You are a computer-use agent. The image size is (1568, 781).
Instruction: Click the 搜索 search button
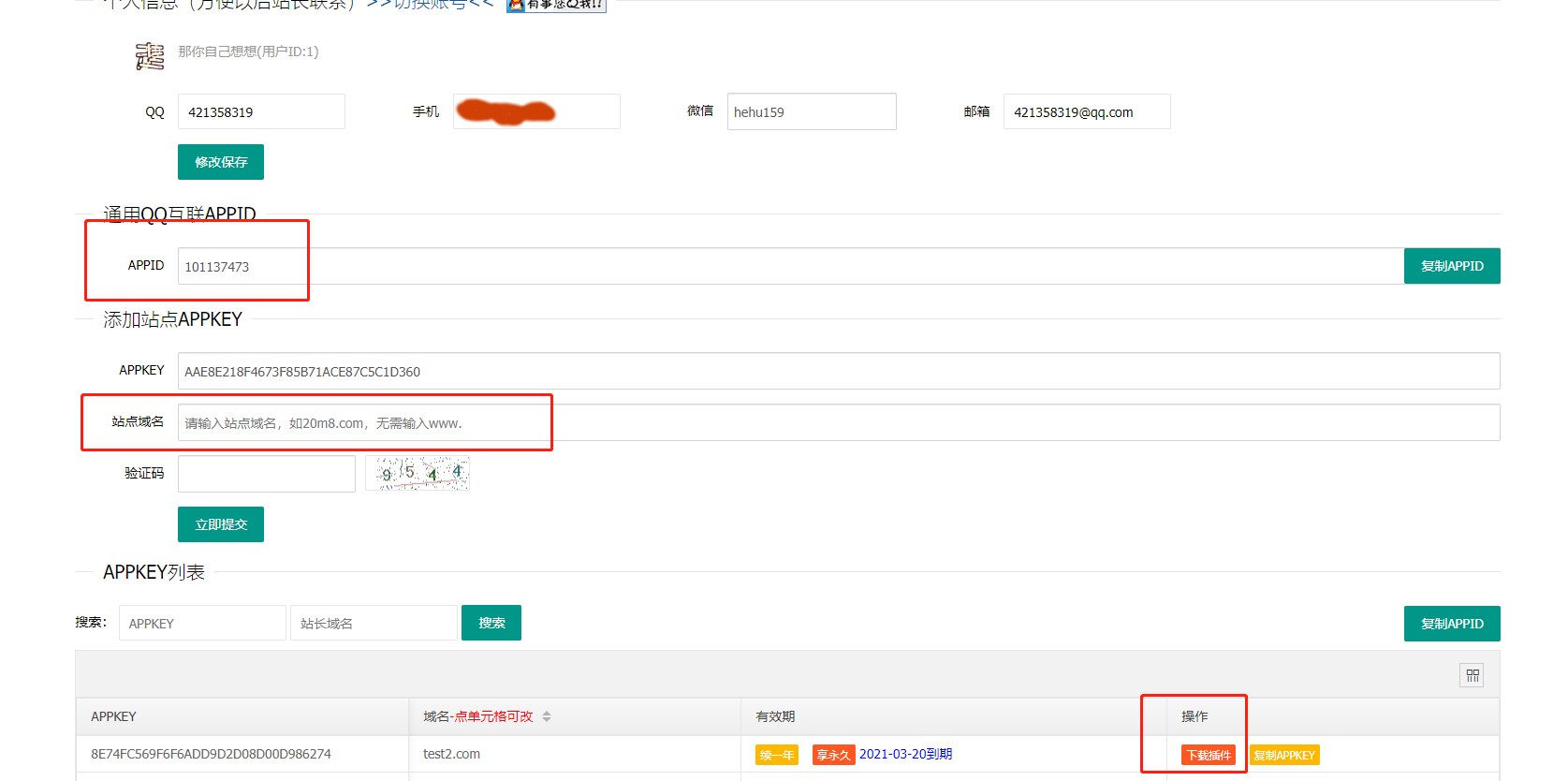491,623
